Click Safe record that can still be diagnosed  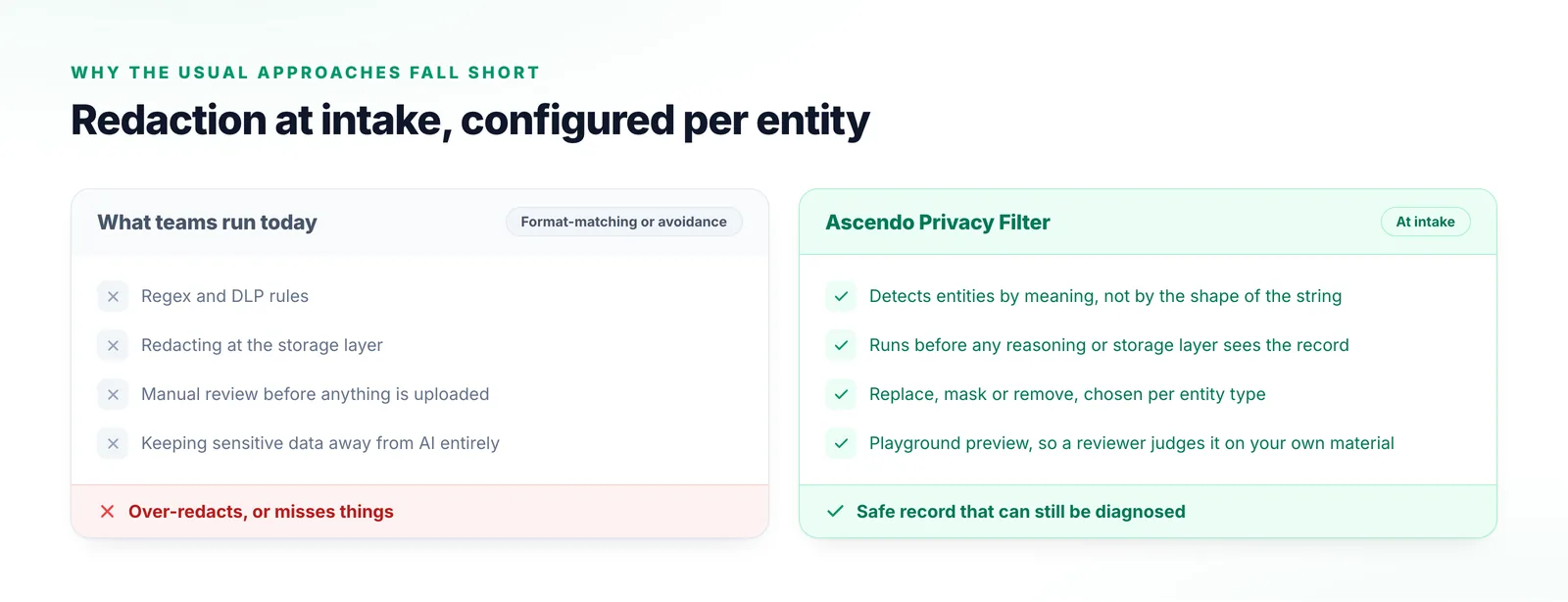click(x=1021, y=512)
